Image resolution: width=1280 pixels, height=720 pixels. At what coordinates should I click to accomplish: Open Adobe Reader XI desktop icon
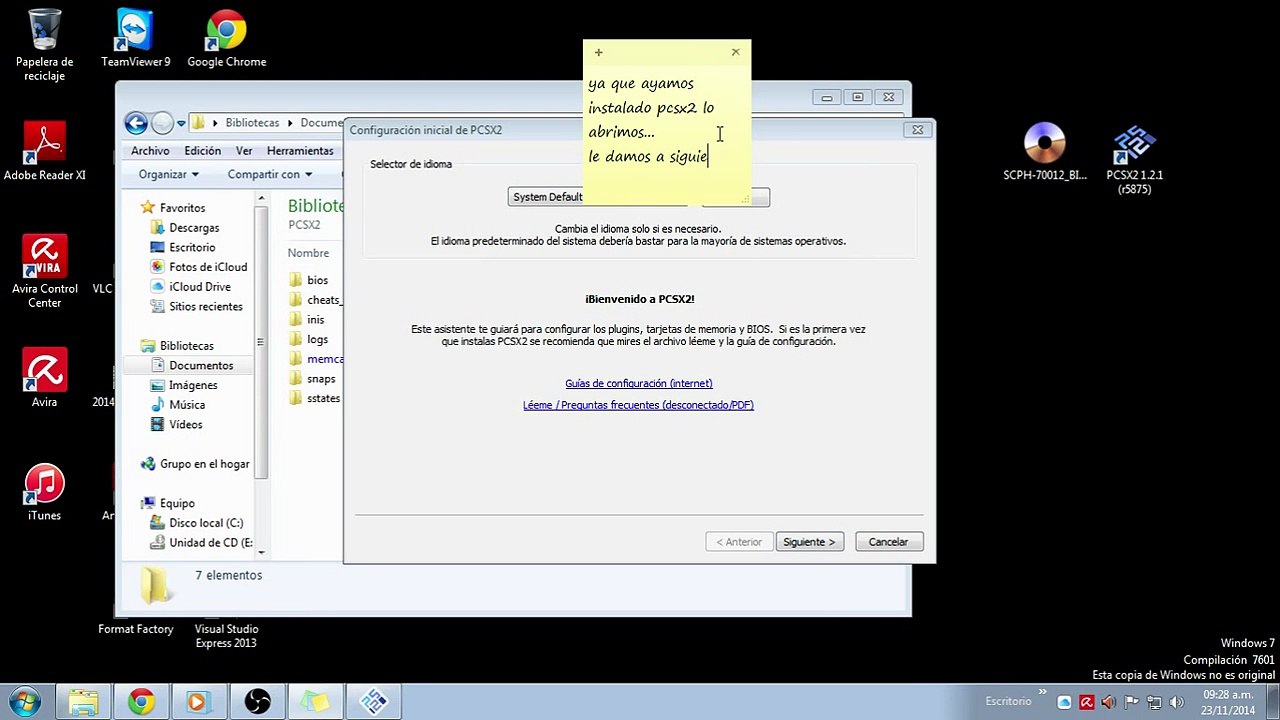[45, 151]
